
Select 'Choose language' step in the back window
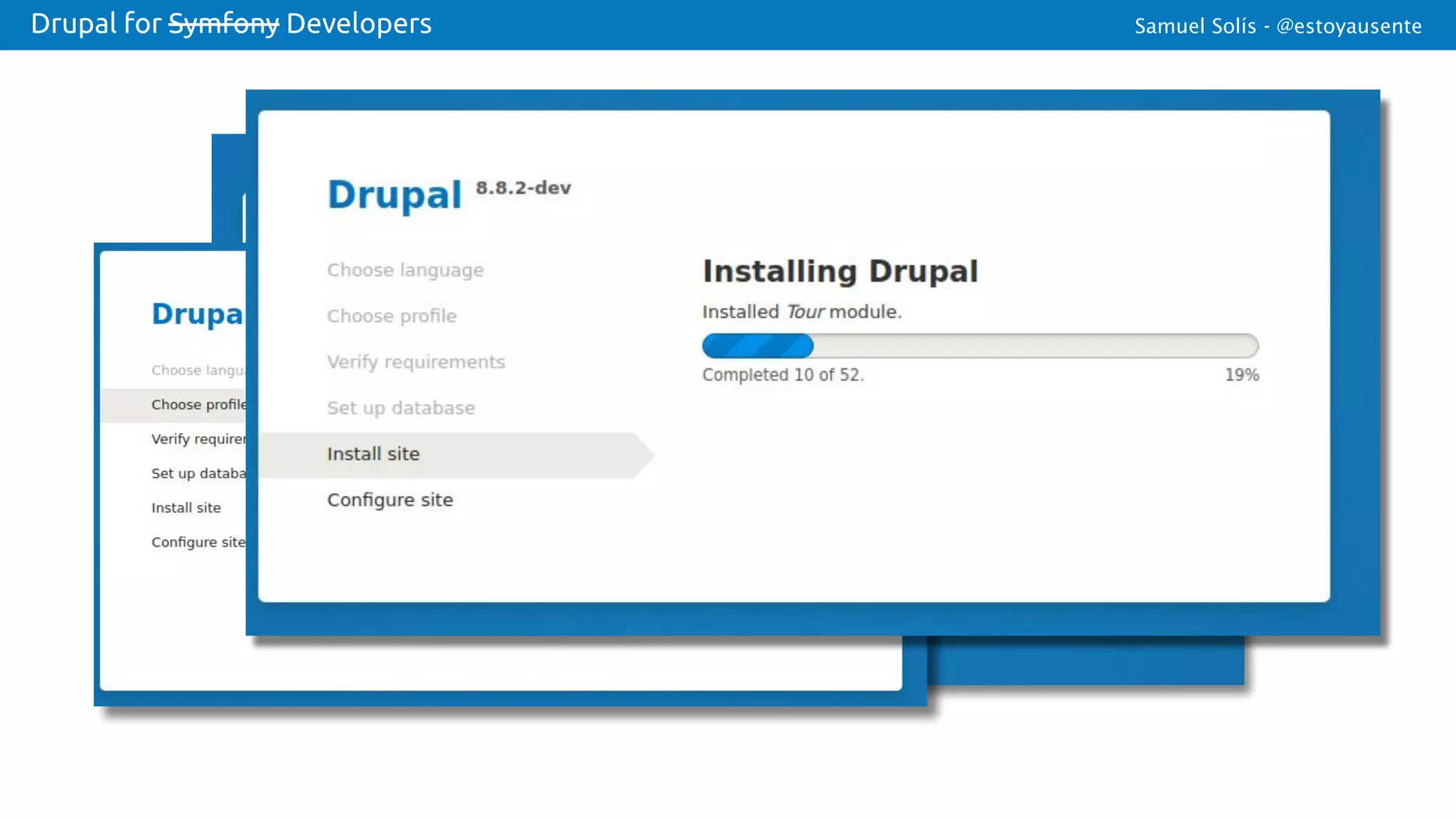198,370
